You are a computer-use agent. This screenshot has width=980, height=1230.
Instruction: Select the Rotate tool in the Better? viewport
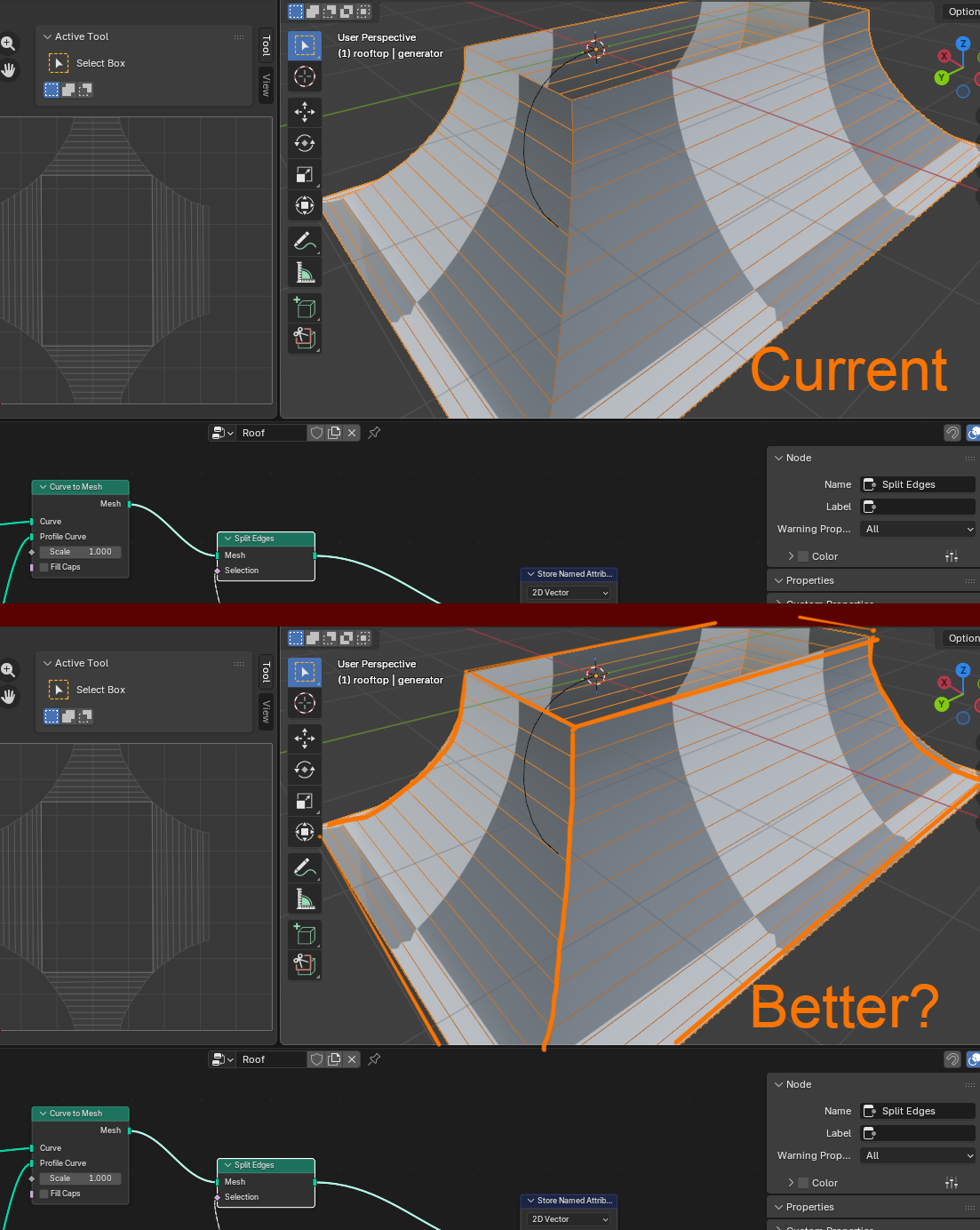click(305, 770)
